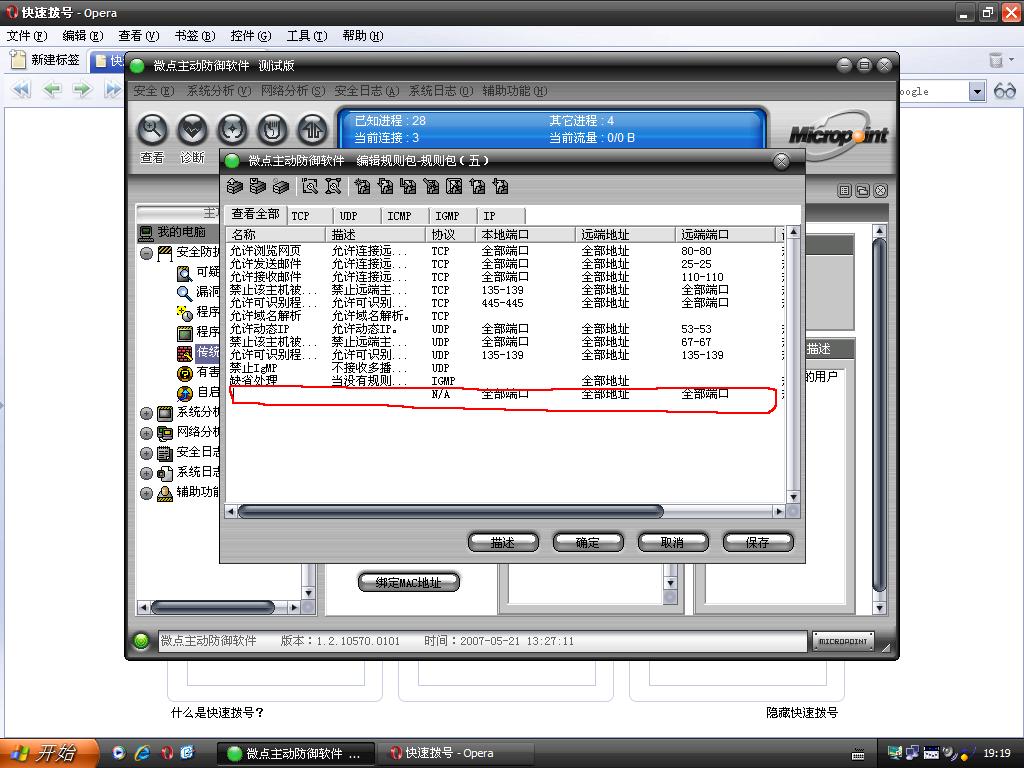Open the Opera search engine dropdown arrow
The image size is (1024, 768).
976,91
